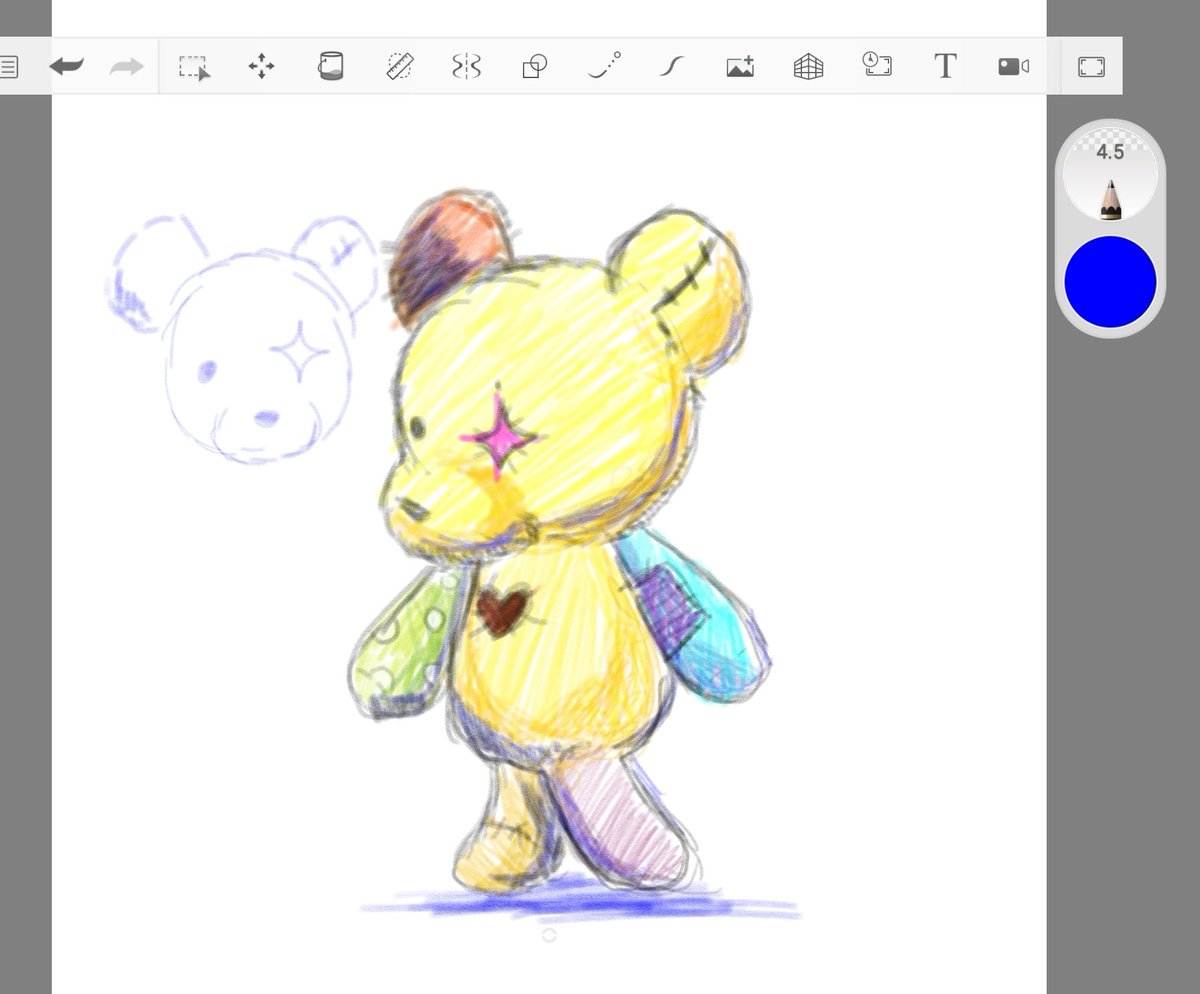Enable the predictive stroke tool
Image resolution: width=1200 pixels, height=994 pixels.
[604, 66]
